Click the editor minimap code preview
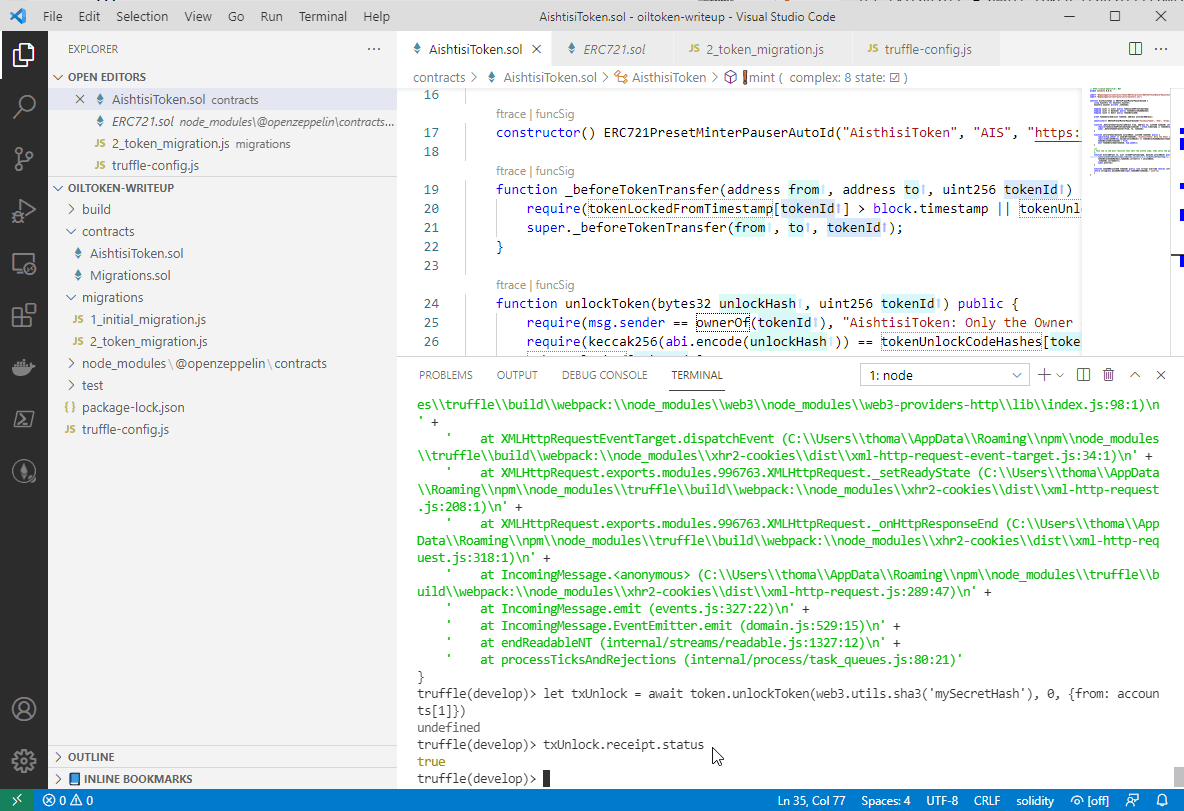The width and height of the screenshot is (1184, 811). pyautogui.click(x=1128, y=131)
